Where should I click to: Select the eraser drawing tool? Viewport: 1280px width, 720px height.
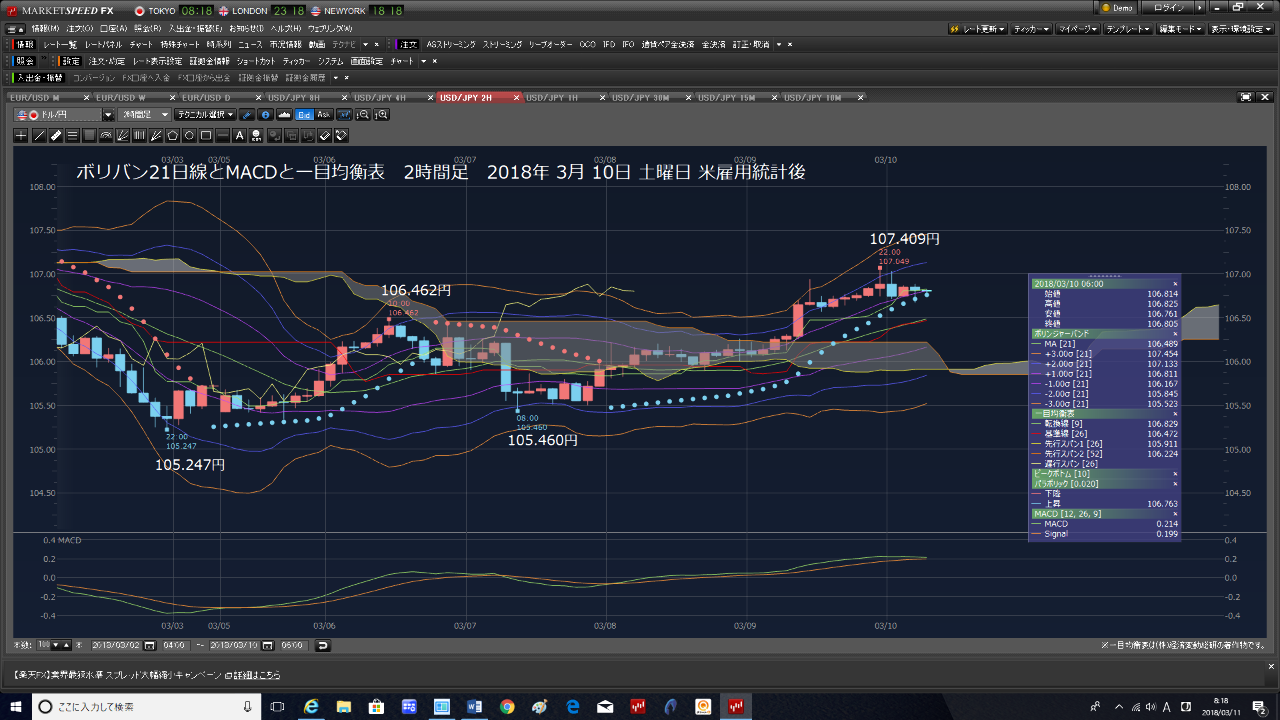pyautogui.click(x=324, y=135)
